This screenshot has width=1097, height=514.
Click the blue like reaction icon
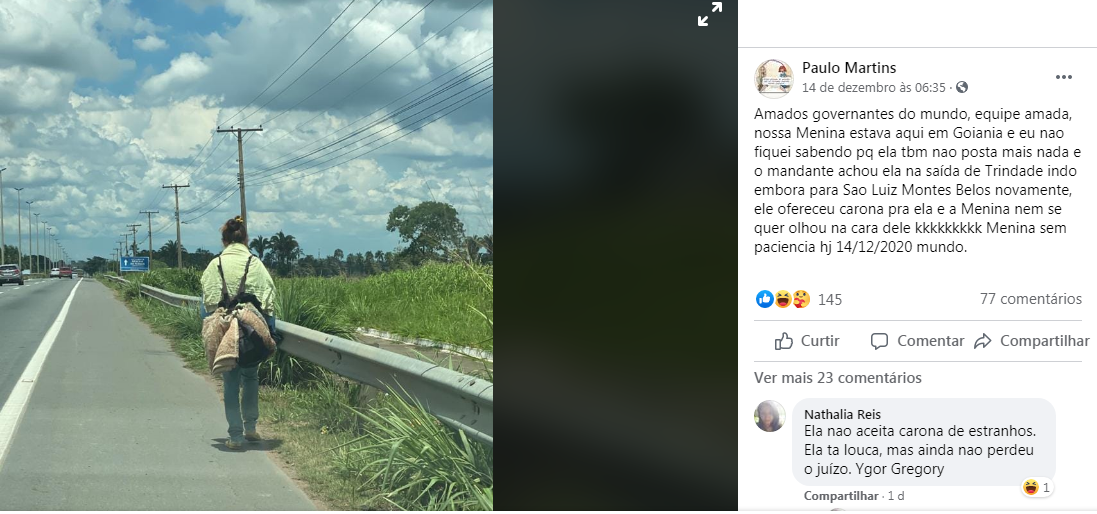765,299
